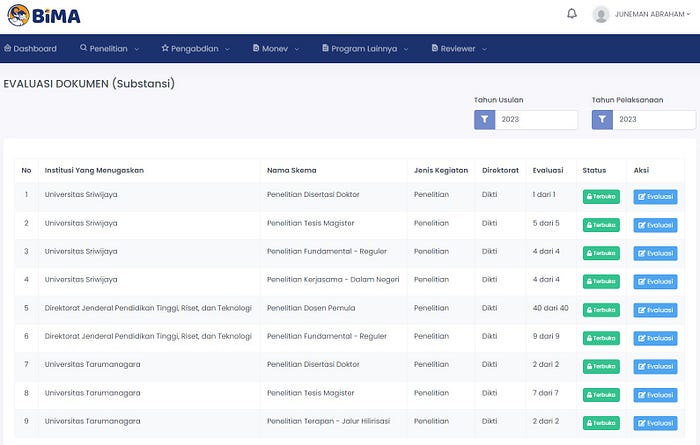Click Evaluasi for Penelitian Disertasi Doktor Sriwijaya
The height and width of the screenshot is (445, 700).
(655, 197)
